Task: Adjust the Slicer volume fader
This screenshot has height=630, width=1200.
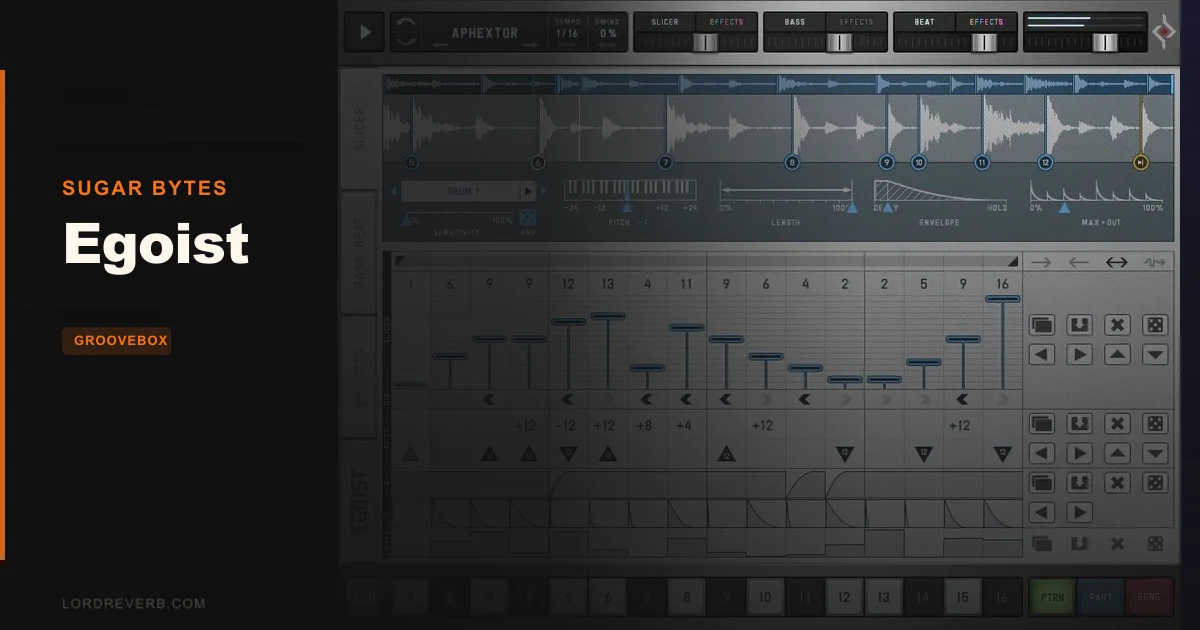Action: click(706, 42)
